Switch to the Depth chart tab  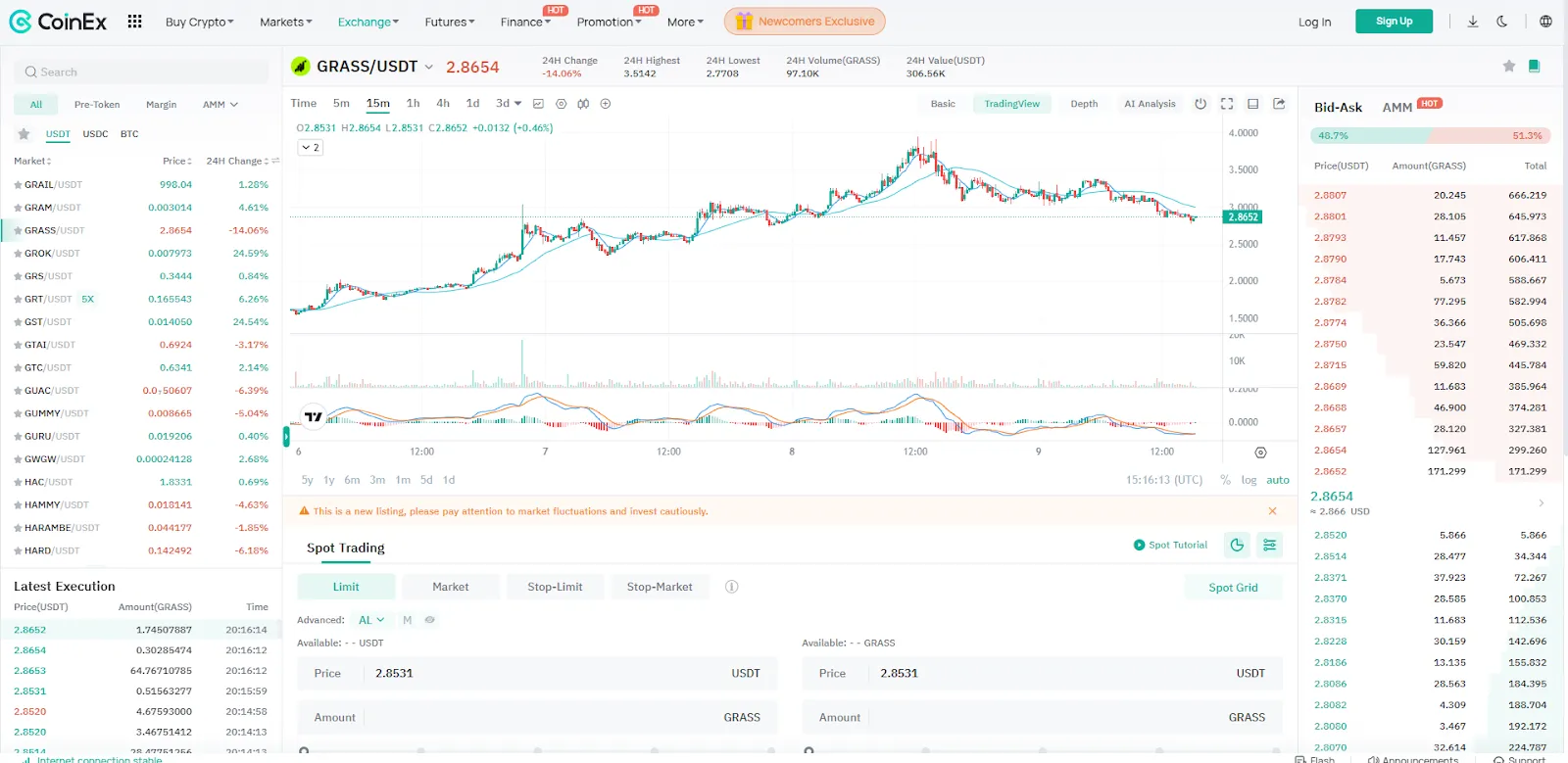(x=1084, y=104)
